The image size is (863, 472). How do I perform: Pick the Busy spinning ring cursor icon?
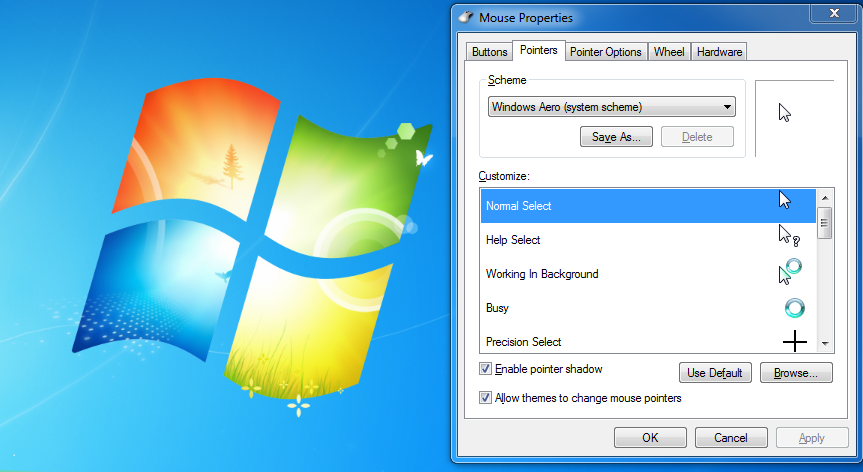click(794, 308)
